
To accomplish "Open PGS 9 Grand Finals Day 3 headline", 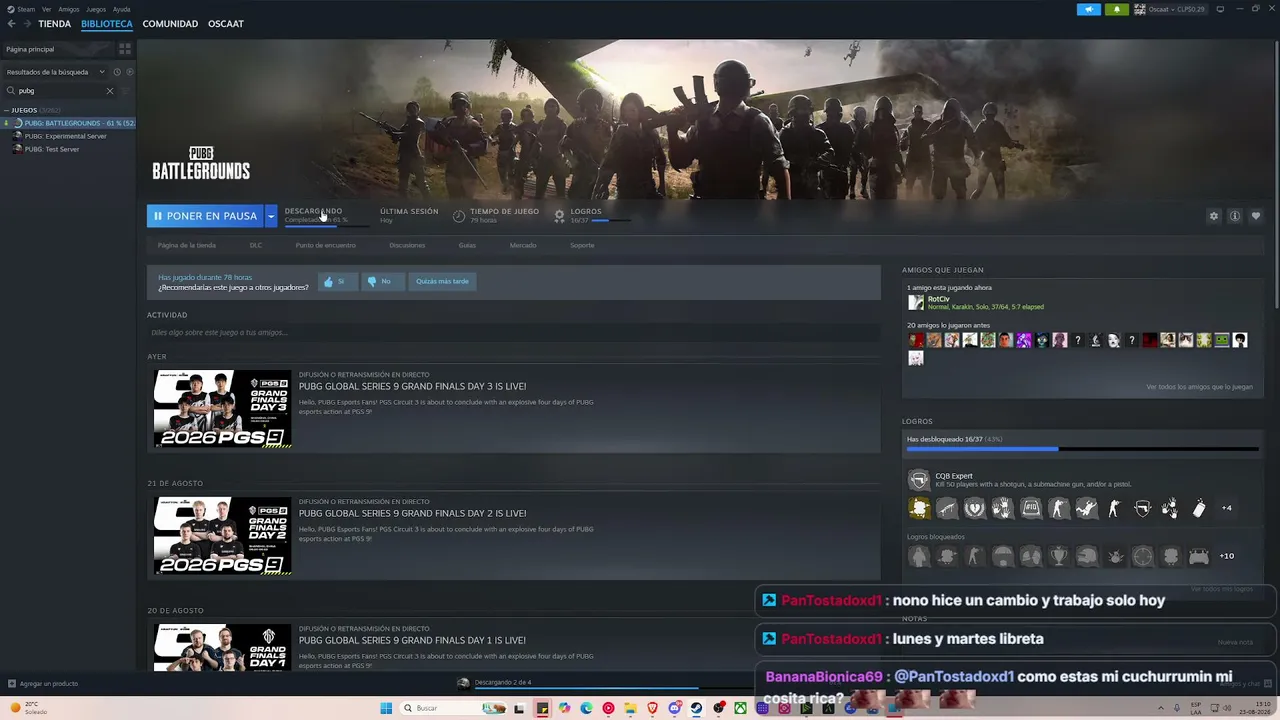I will (x=412, y=386).
